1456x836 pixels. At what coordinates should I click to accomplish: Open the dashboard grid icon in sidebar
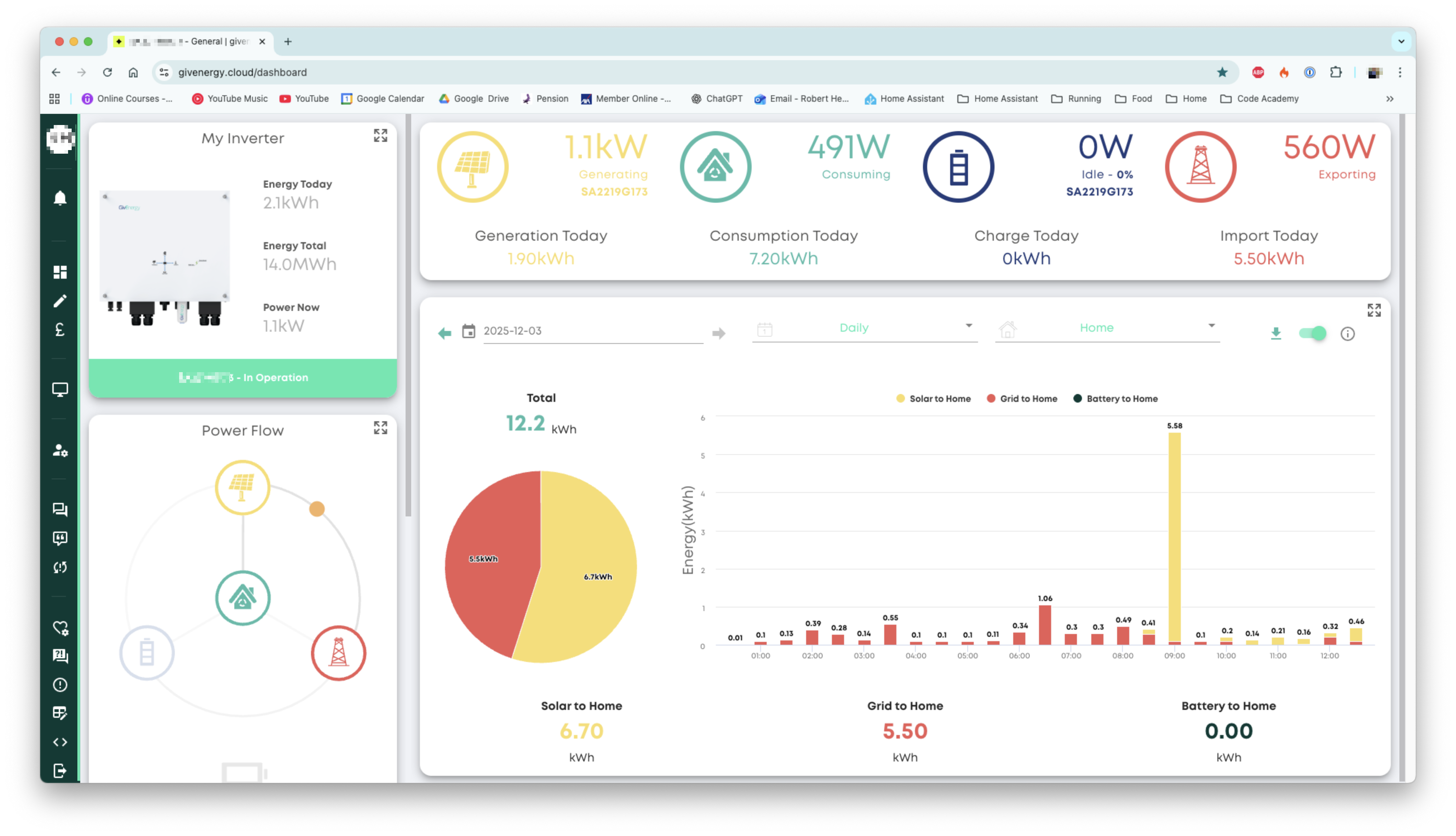pyautogui.click(x=60, y=272)
